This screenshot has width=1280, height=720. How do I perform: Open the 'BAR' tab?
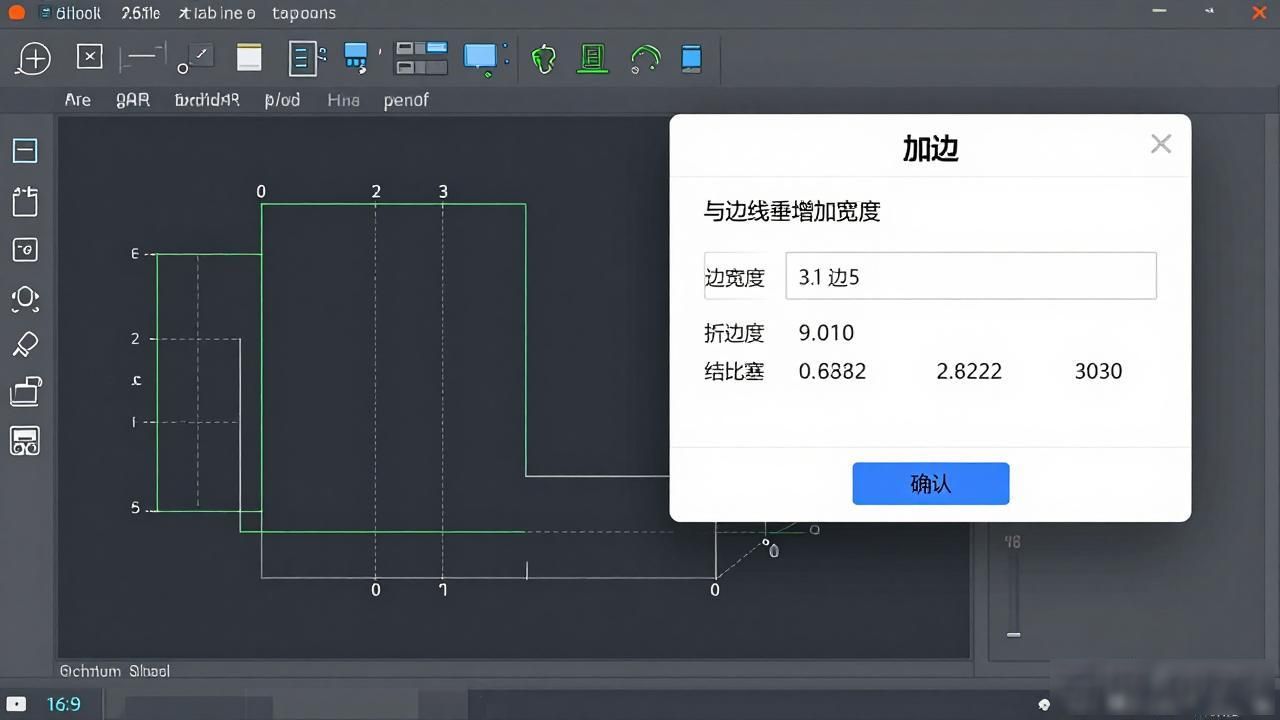133,100
